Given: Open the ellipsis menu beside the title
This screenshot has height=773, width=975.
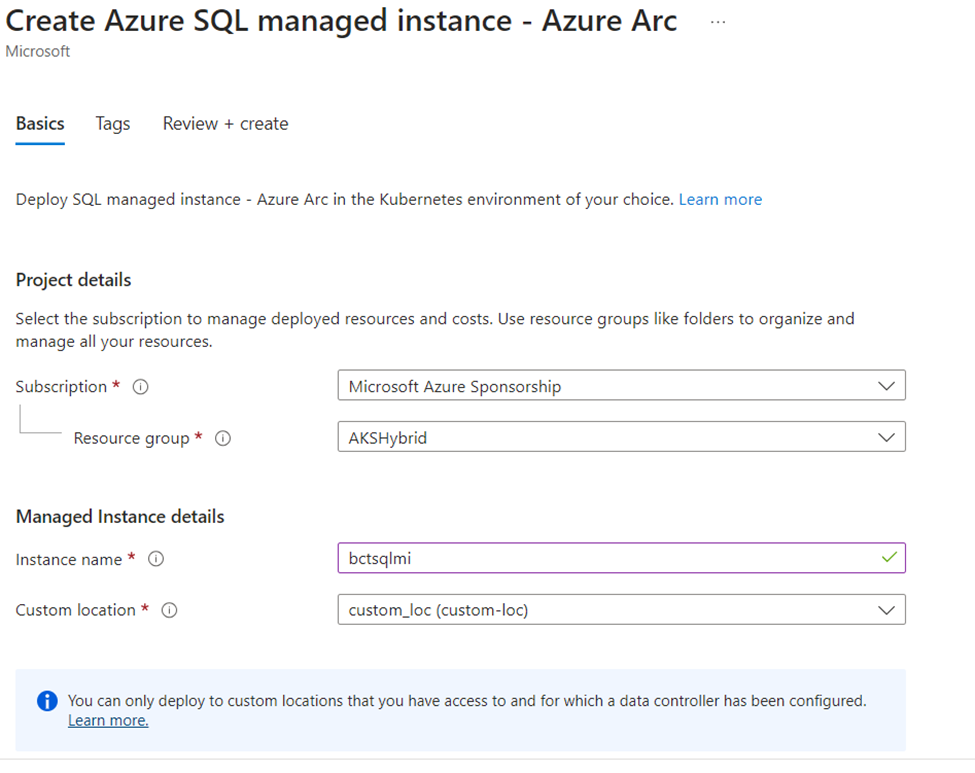Looking at the screenshot, I should [718, 22].
